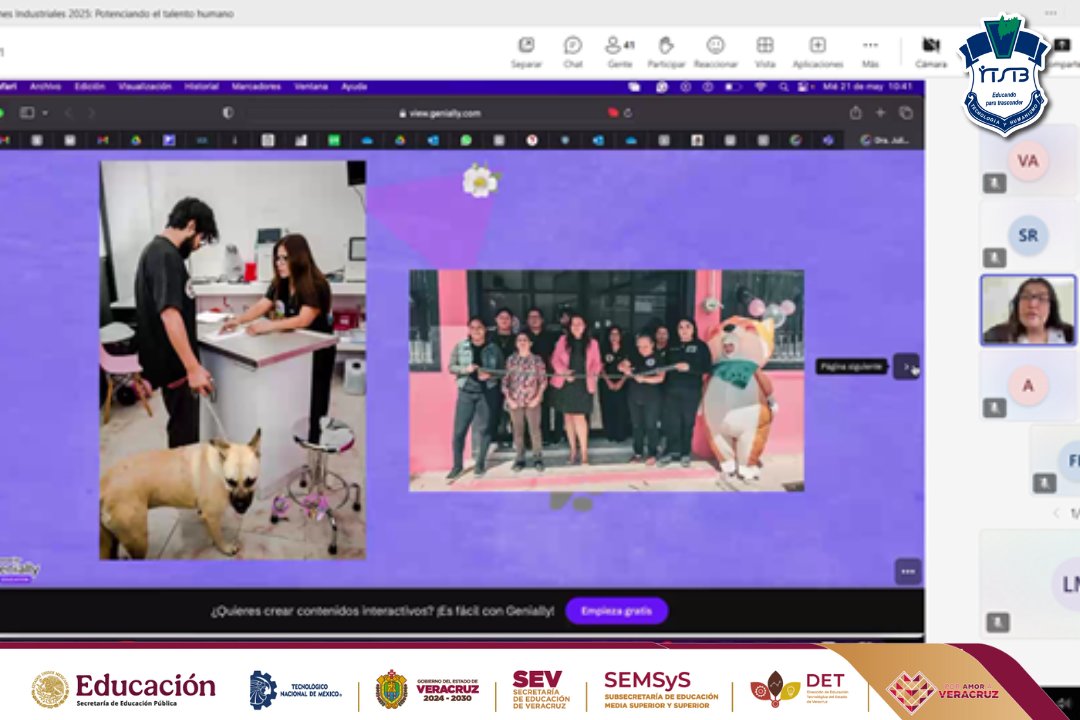Screen dimensions: 1080x720
Task: Open a new Safari tab with plus
Action: pyautogui.click(x=880, y=113)
